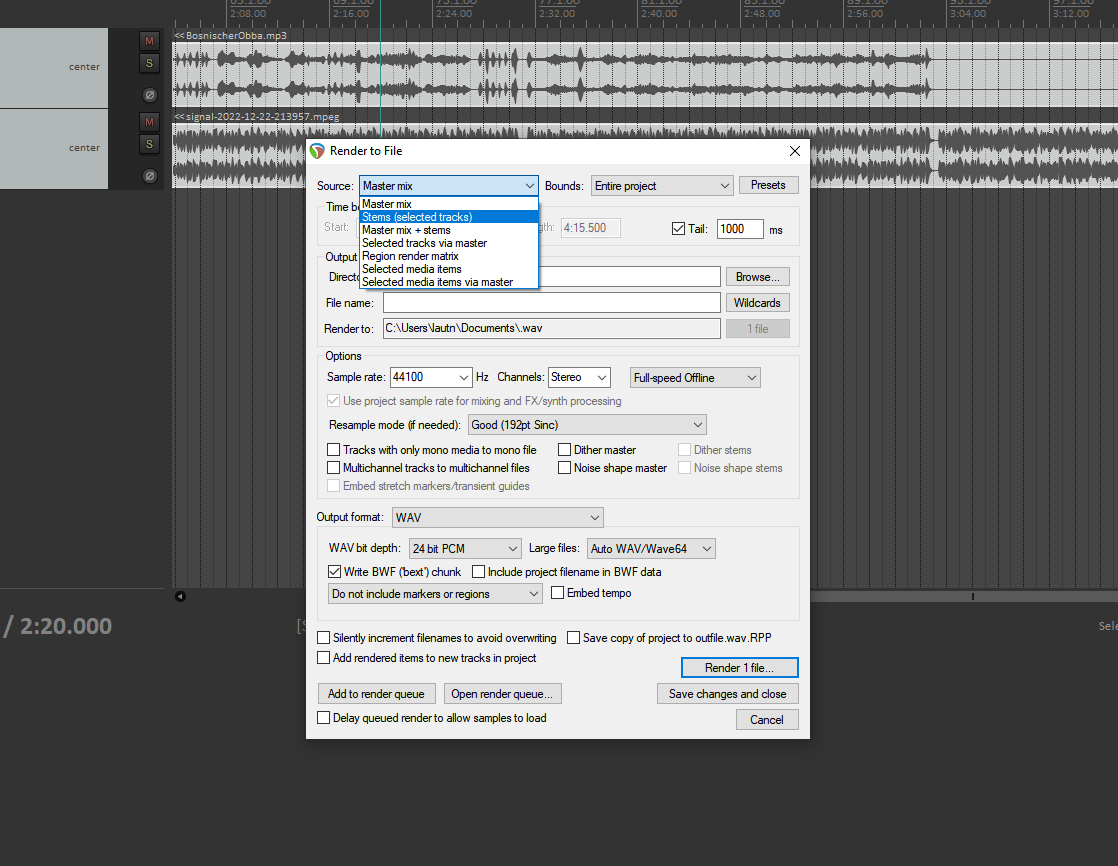Image resolution: width=1118 pixels, height=866 pixels.
Task: Choose Region render matrix from list
Action: tap(410, 256)
